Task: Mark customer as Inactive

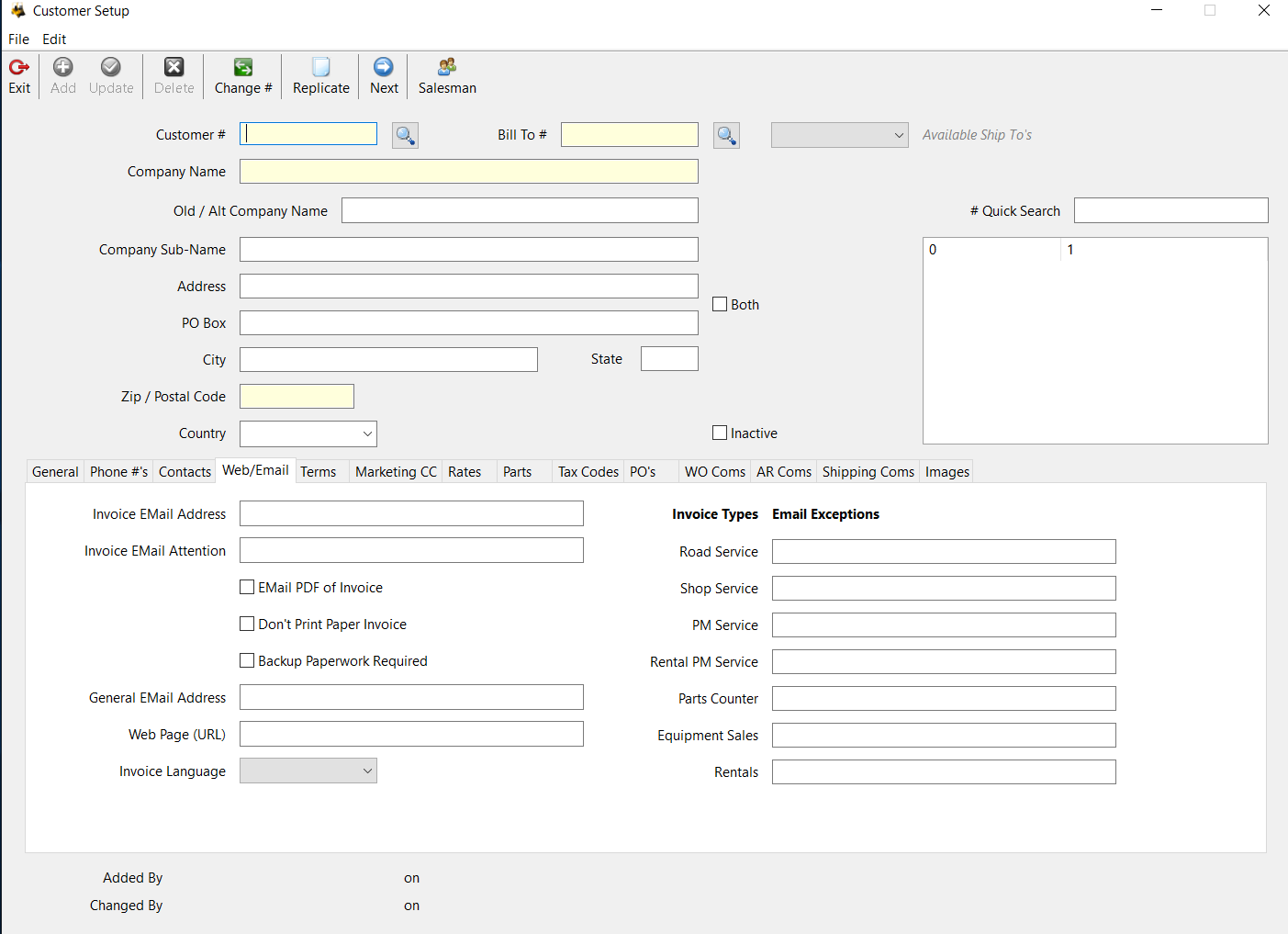Action: tap(720, 433)
